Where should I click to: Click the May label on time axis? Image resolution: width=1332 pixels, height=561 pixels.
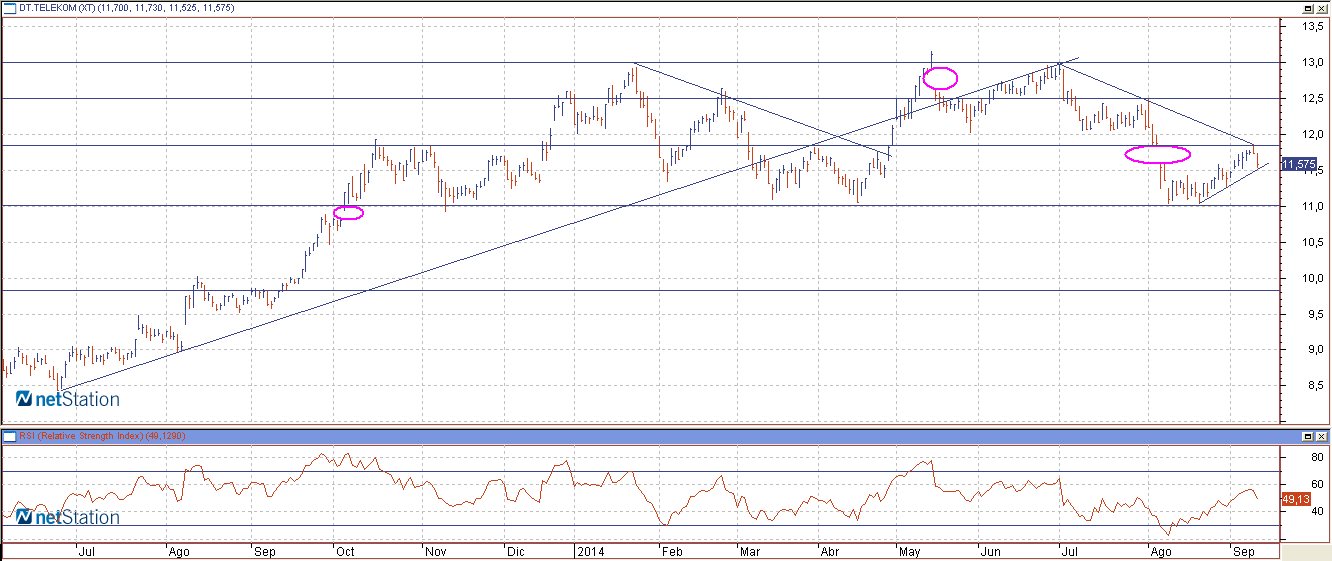(x=910, y=551)
